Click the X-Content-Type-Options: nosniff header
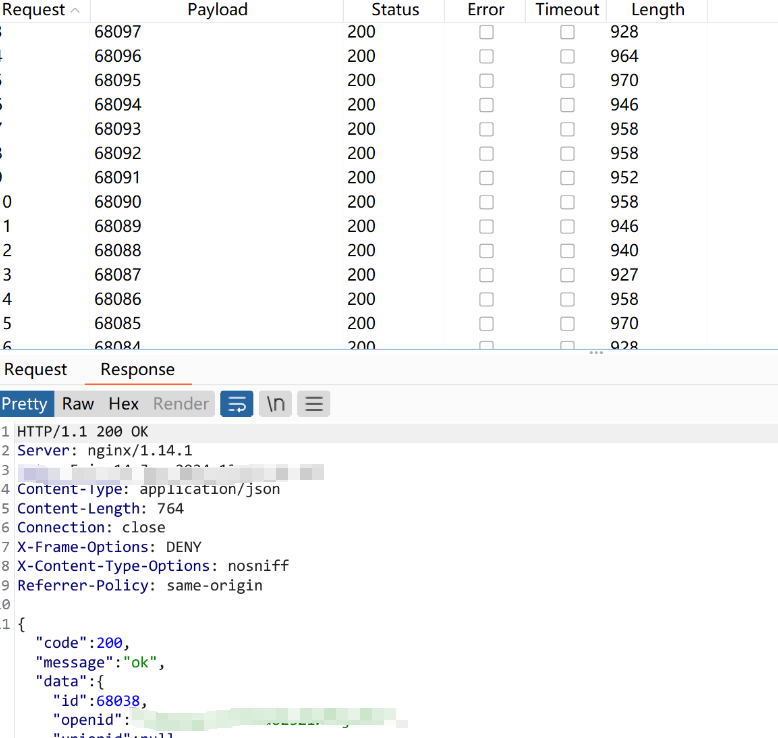Screen dimensions: 778x738 (x=153, y=566)
